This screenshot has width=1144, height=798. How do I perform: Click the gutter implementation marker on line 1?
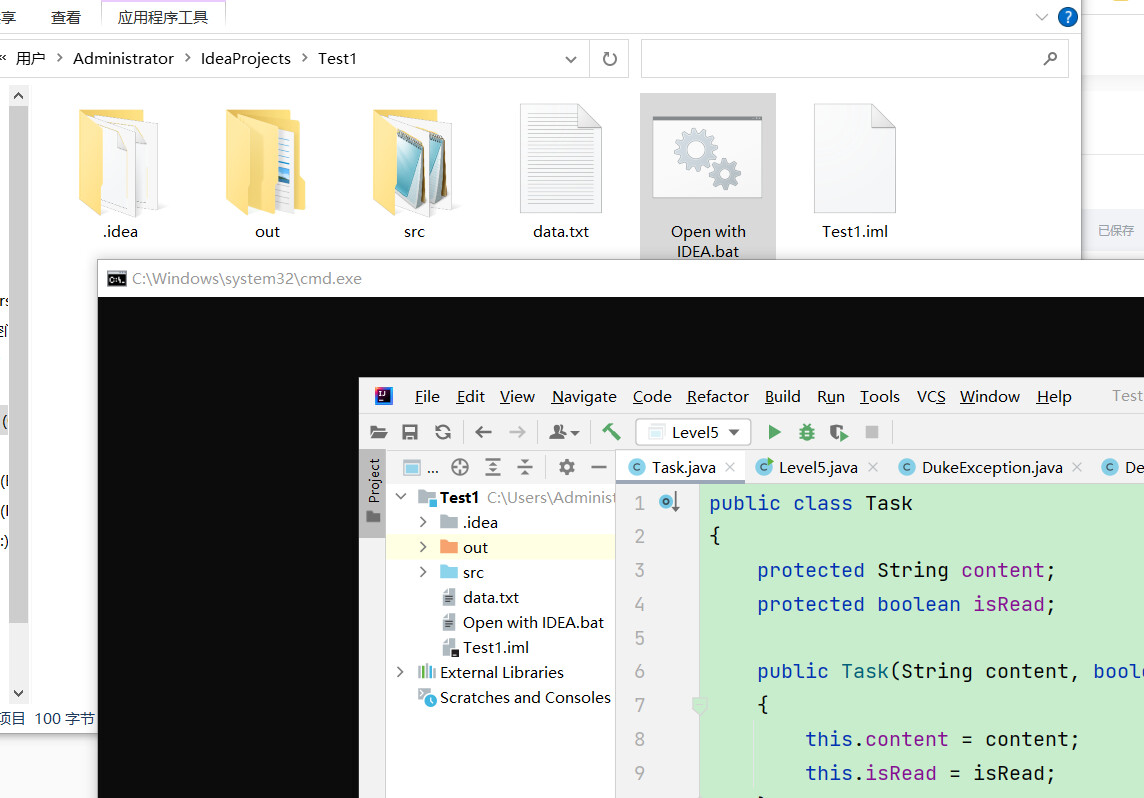point(669,502)
